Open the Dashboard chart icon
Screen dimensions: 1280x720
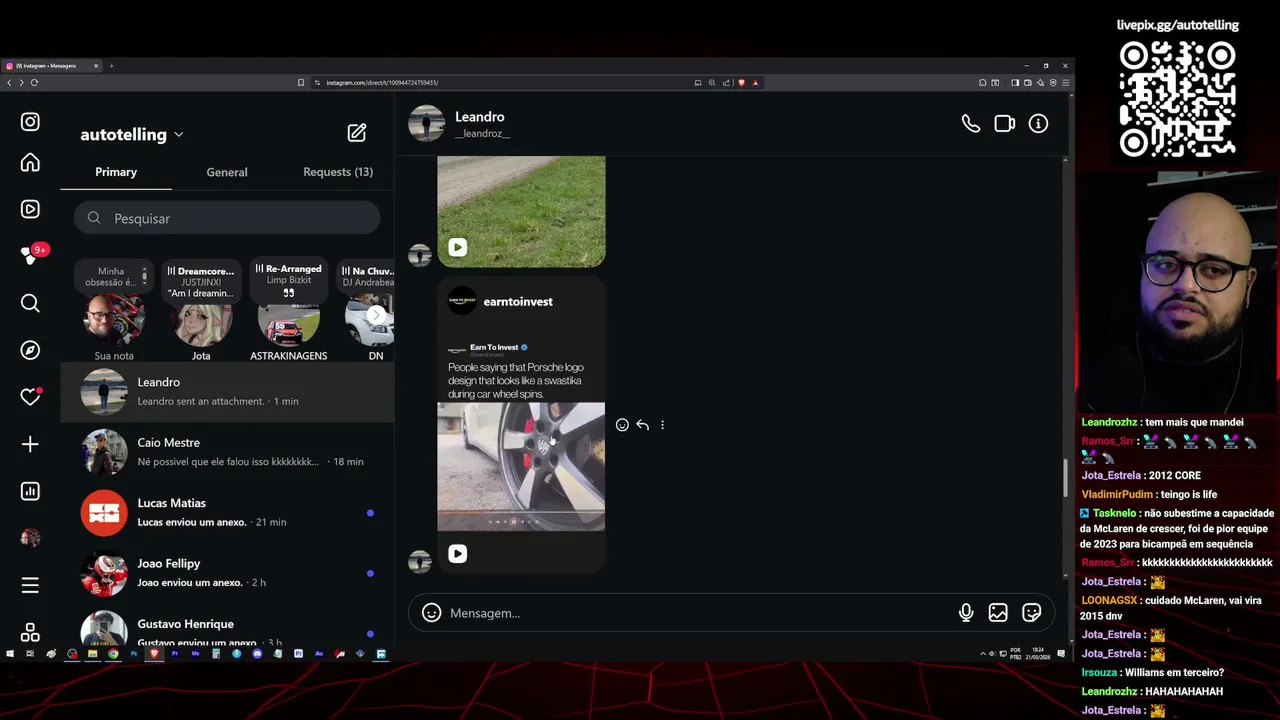pyautogui.click(x=30, y=491)
